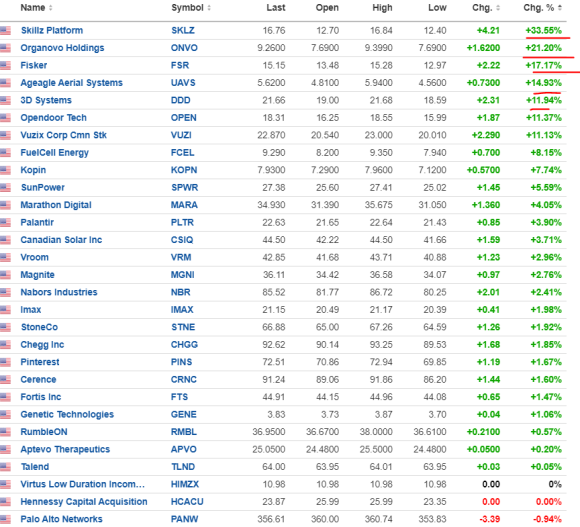The width and height of the screenshot is (580, 527).
Task: Open the Skillz Platform stock link
Action: click(52, 31)
